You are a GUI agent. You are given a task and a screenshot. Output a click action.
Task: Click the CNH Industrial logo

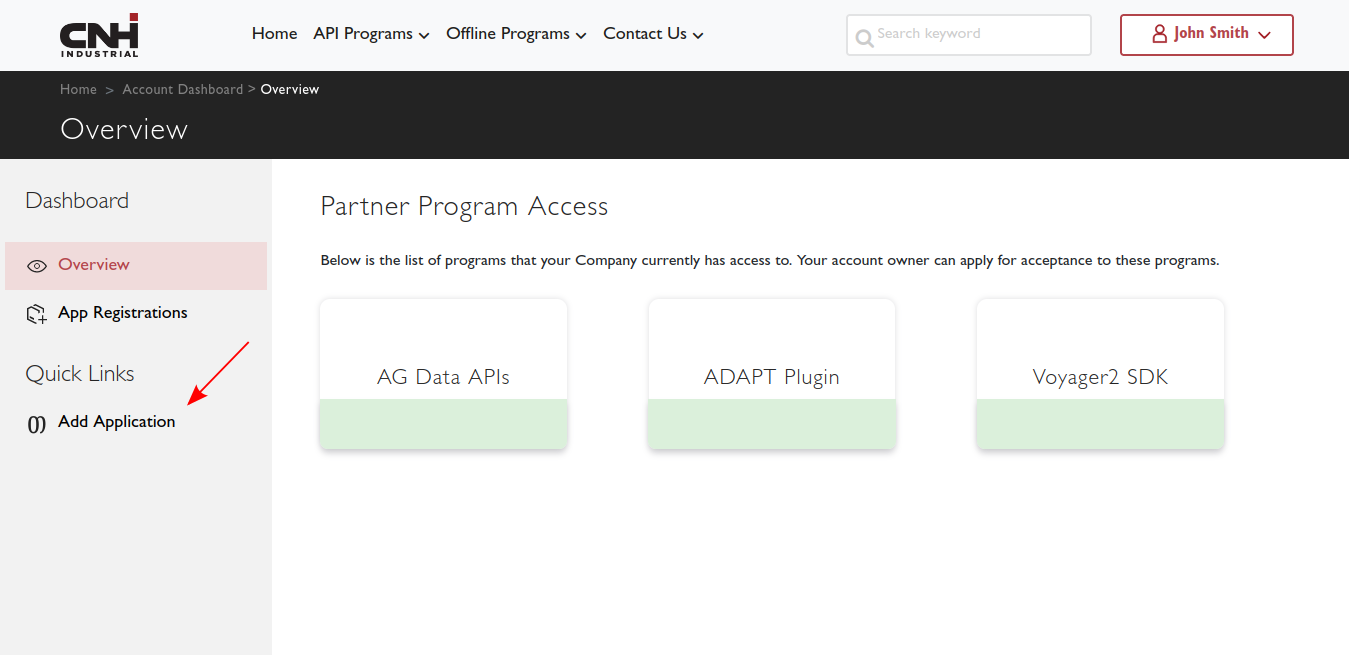(99, 35)
